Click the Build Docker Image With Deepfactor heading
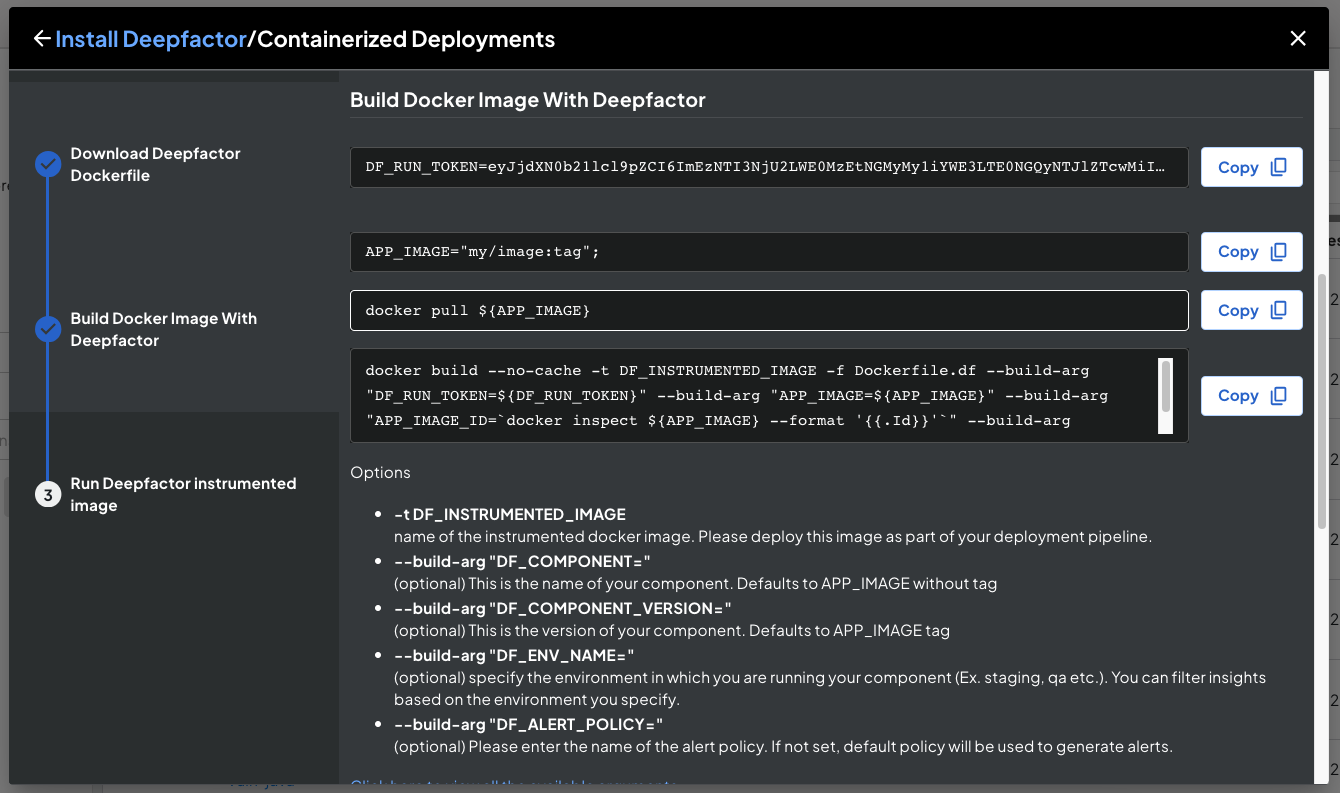The height and width of the screenshot is (793, 1340). (528, 100)
